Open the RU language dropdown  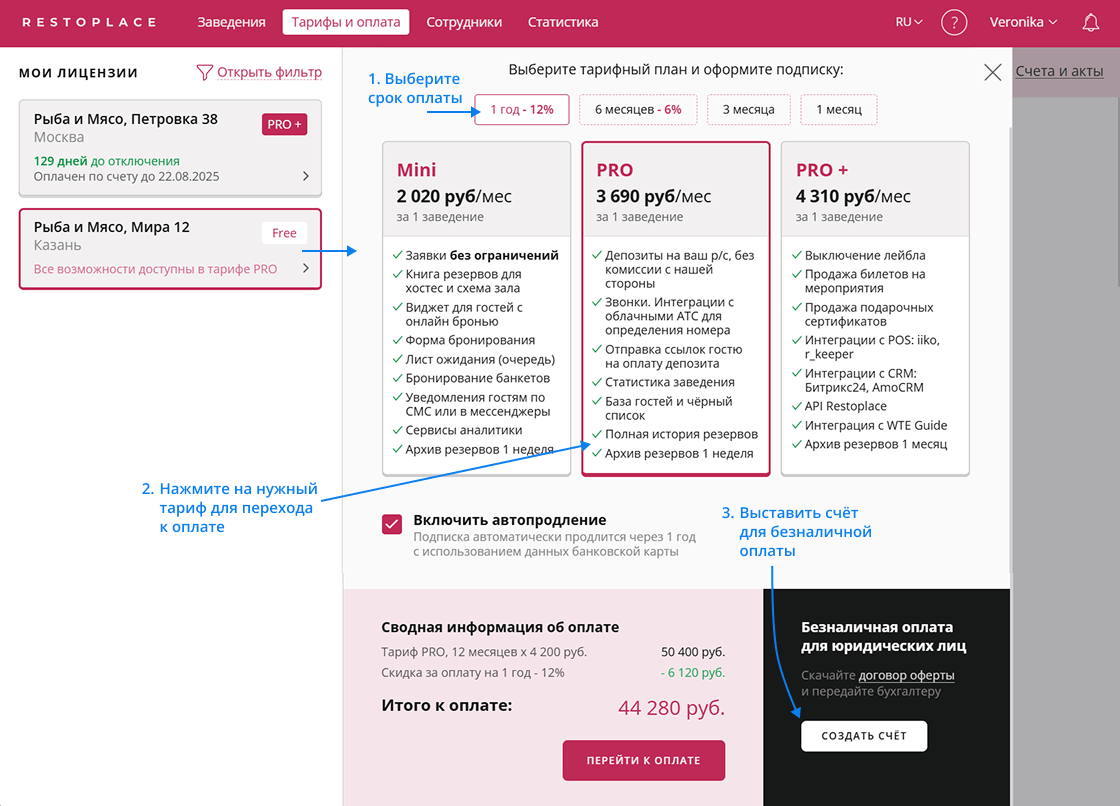[x=909, y=22]
